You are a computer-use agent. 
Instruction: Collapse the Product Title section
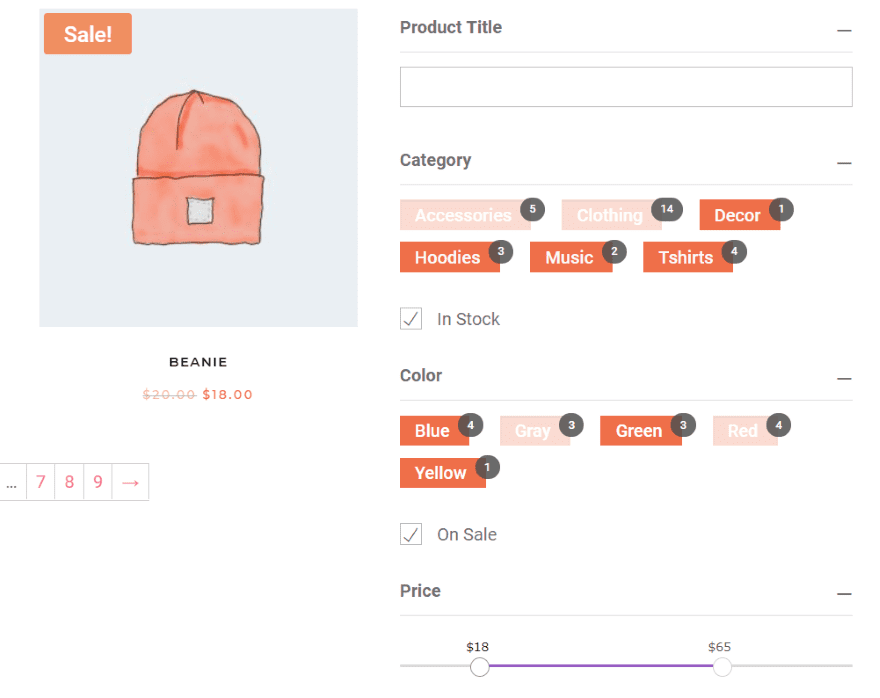coord(844,30)
